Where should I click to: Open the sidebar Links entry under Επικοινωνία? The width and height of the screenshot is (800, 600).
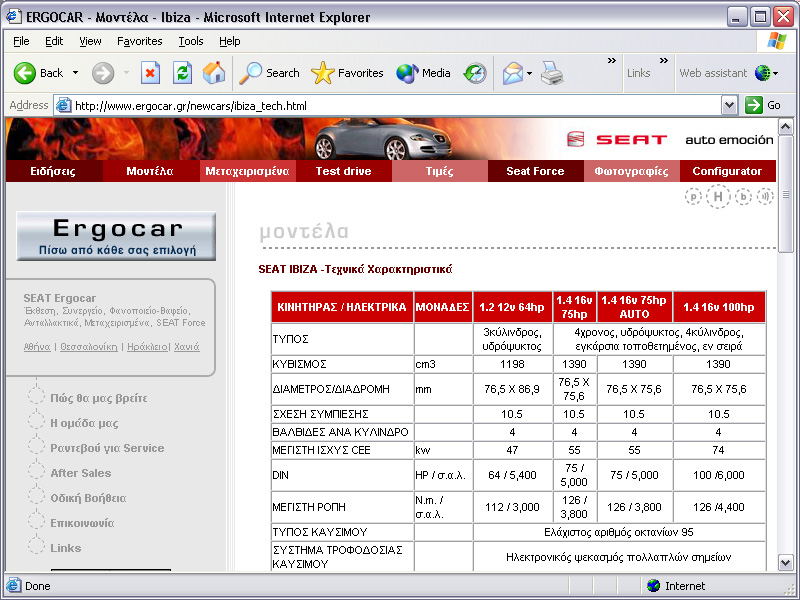(66, 548)
